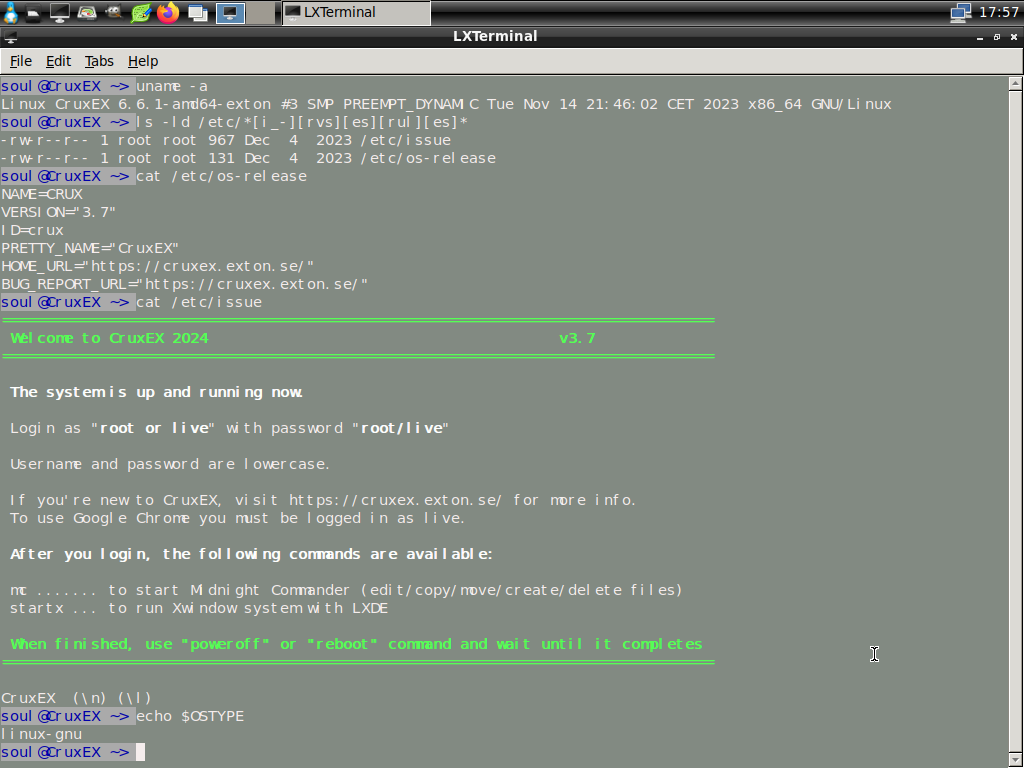Click the 'Welcome to CruxEX 2024' banner text

109,338
